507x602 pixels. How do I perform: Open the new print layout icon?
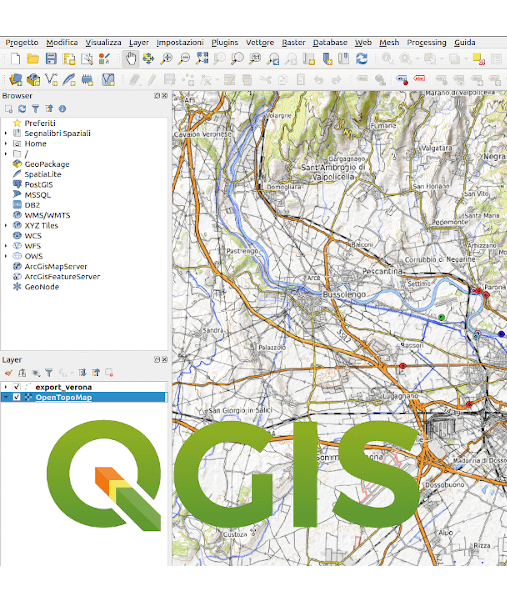click(87, 59)
